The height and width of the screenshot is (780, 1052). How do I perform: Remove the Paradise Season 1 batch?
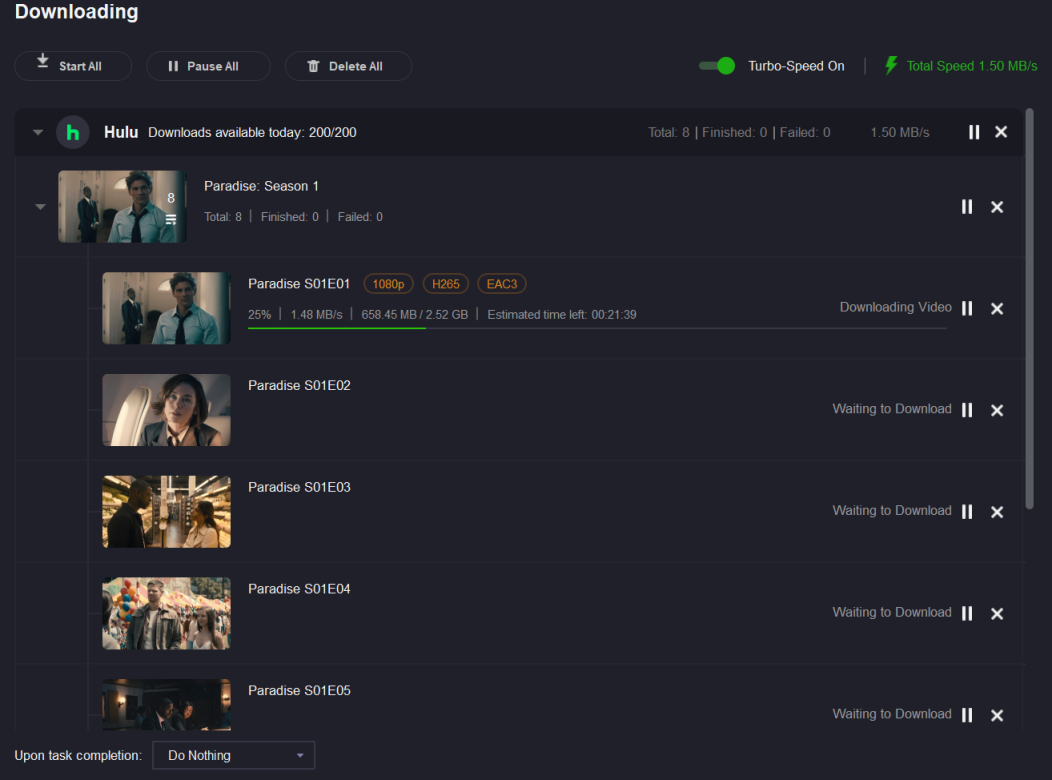click(997, 206)
